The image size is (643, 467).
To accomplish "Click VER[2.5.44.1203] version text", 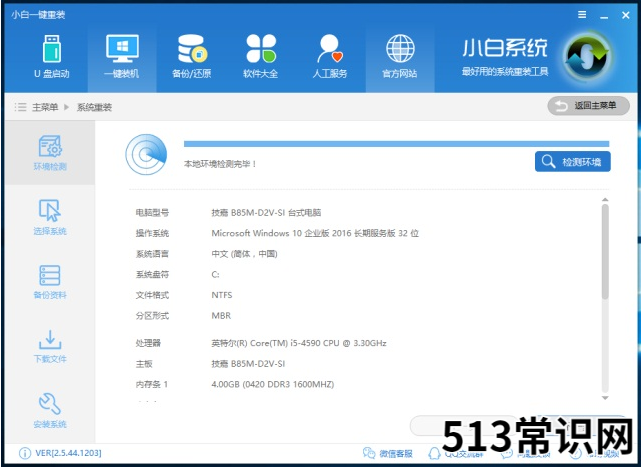I will pos(68,453).
